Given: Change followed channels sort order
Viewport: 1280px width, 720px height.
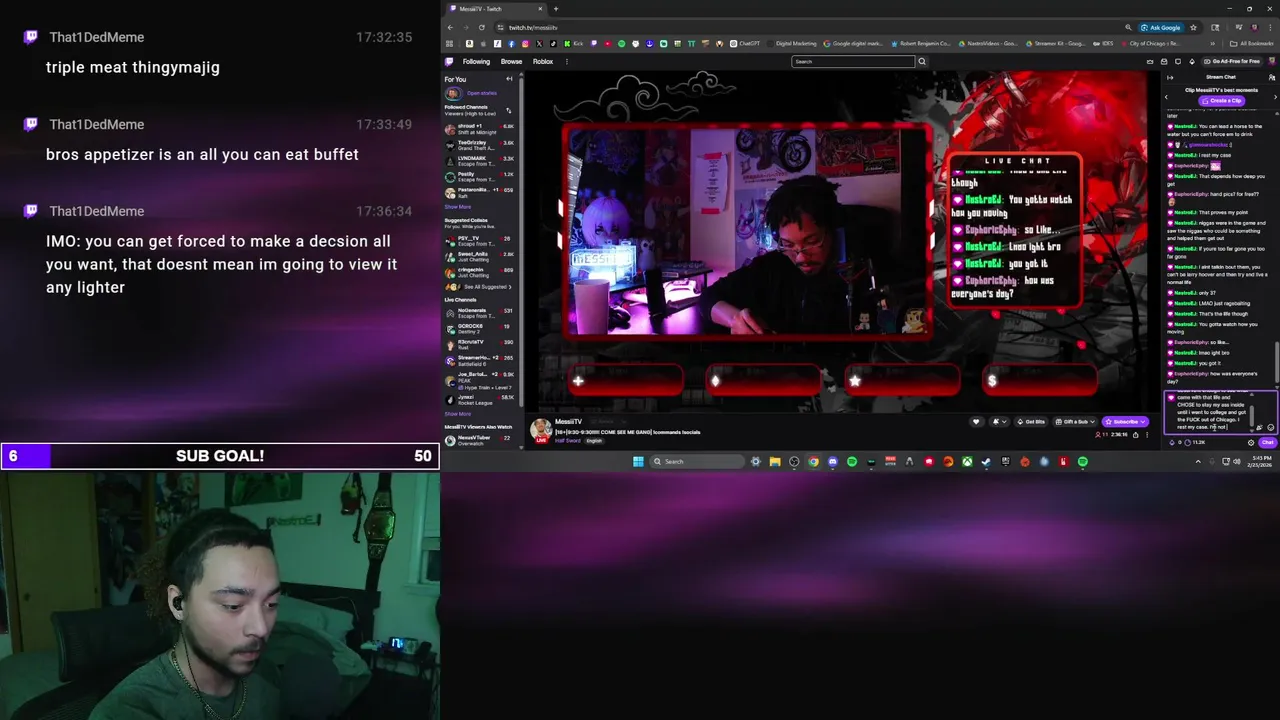Looking at the screenshot, I should (x=509, y=110).
